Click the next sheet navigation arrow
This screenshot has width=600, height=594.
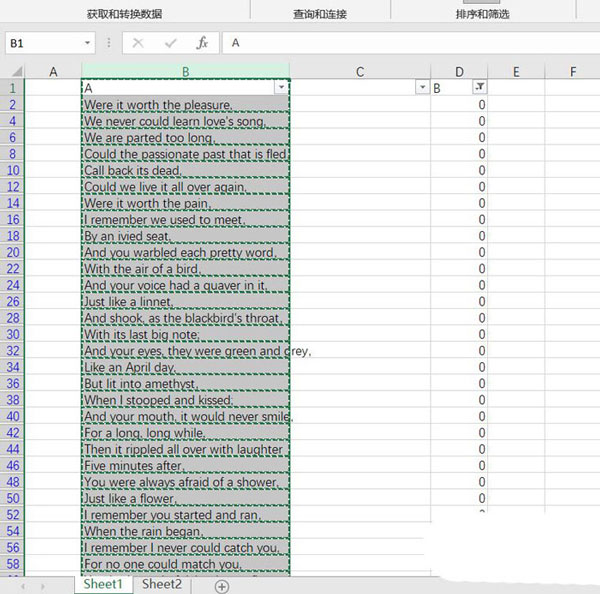pos(40,586)
